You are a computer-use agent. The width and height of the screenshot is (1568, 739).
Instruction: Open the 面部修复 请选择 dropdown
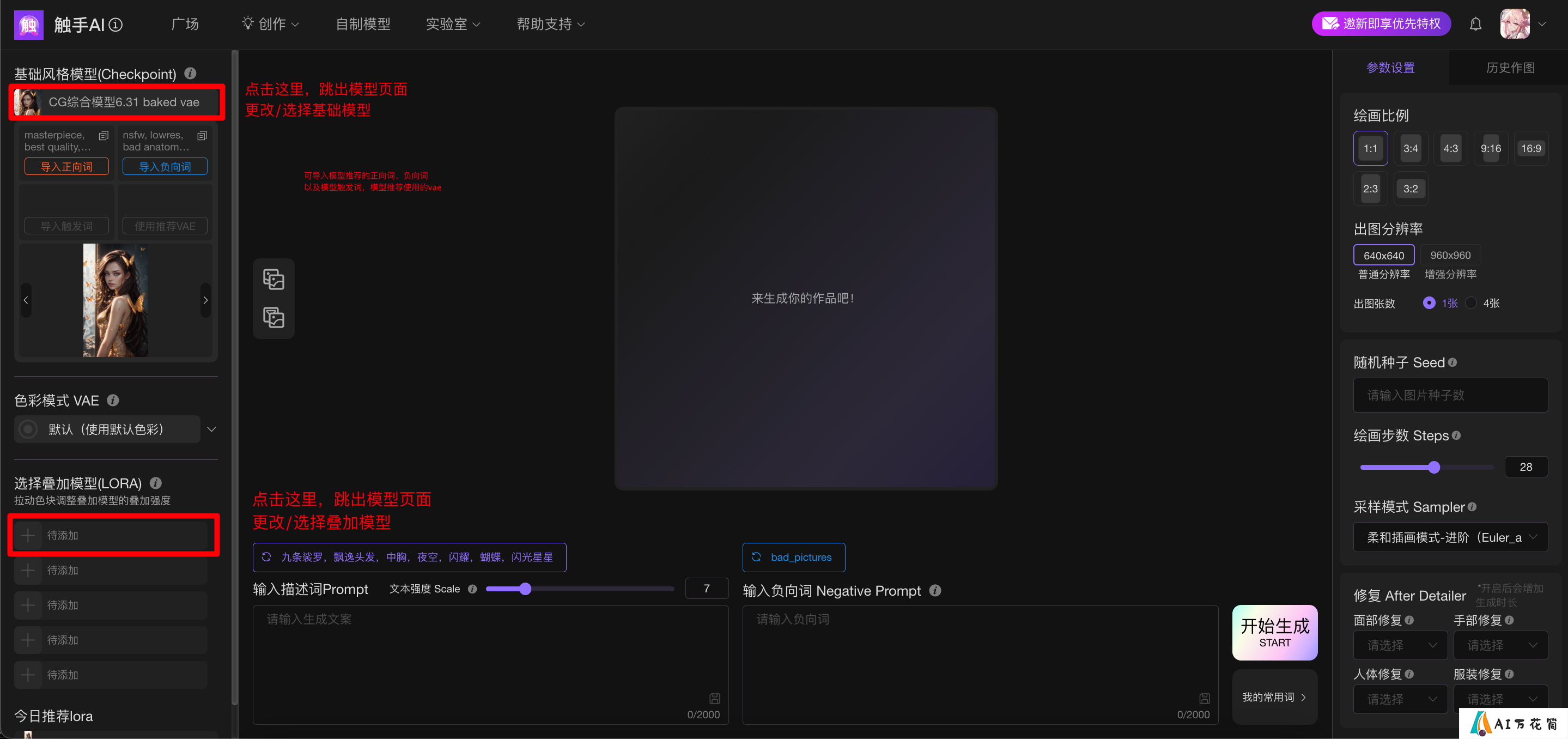[1400, 645]
